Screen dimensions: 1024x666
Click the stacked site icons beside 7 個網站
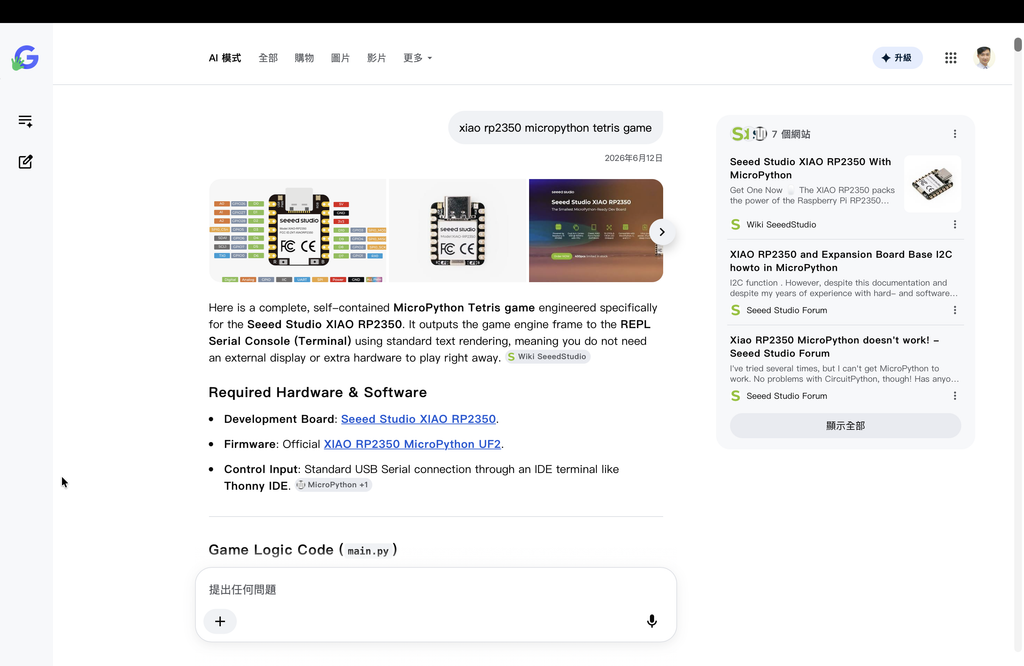click(x=748, y=134)
